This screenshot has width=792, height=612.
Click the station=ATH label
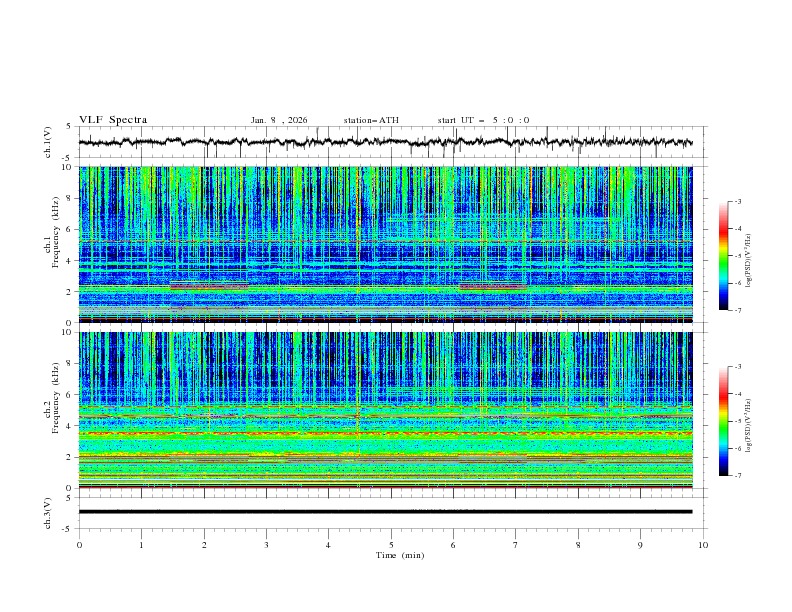pyautogui.click(x=371, y=120)
